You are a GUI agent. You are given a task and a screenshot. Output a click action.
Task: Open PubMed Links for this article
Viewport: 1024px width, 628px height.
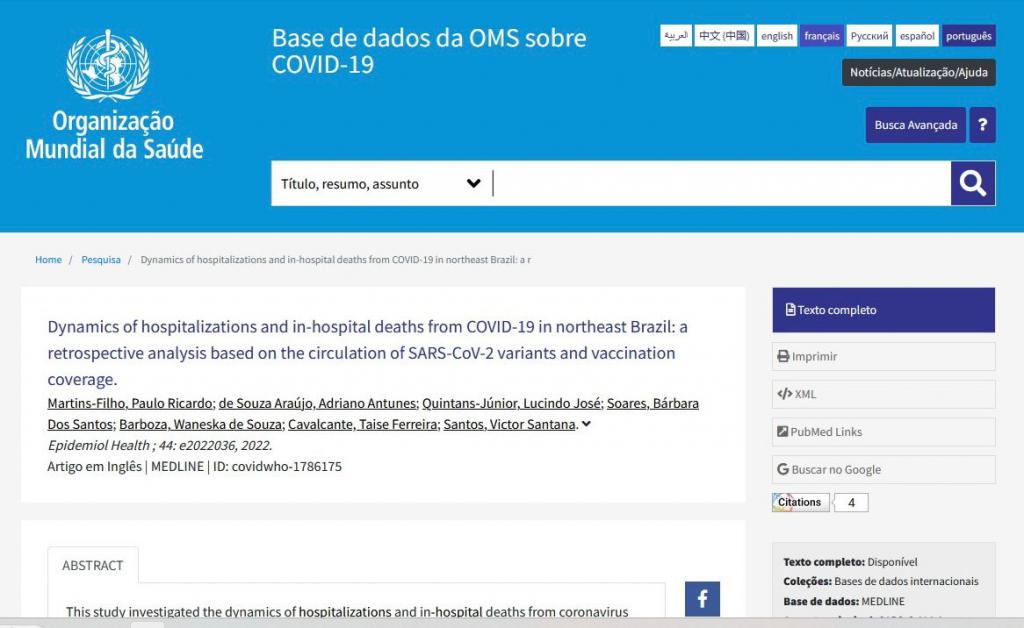(883, 432)
